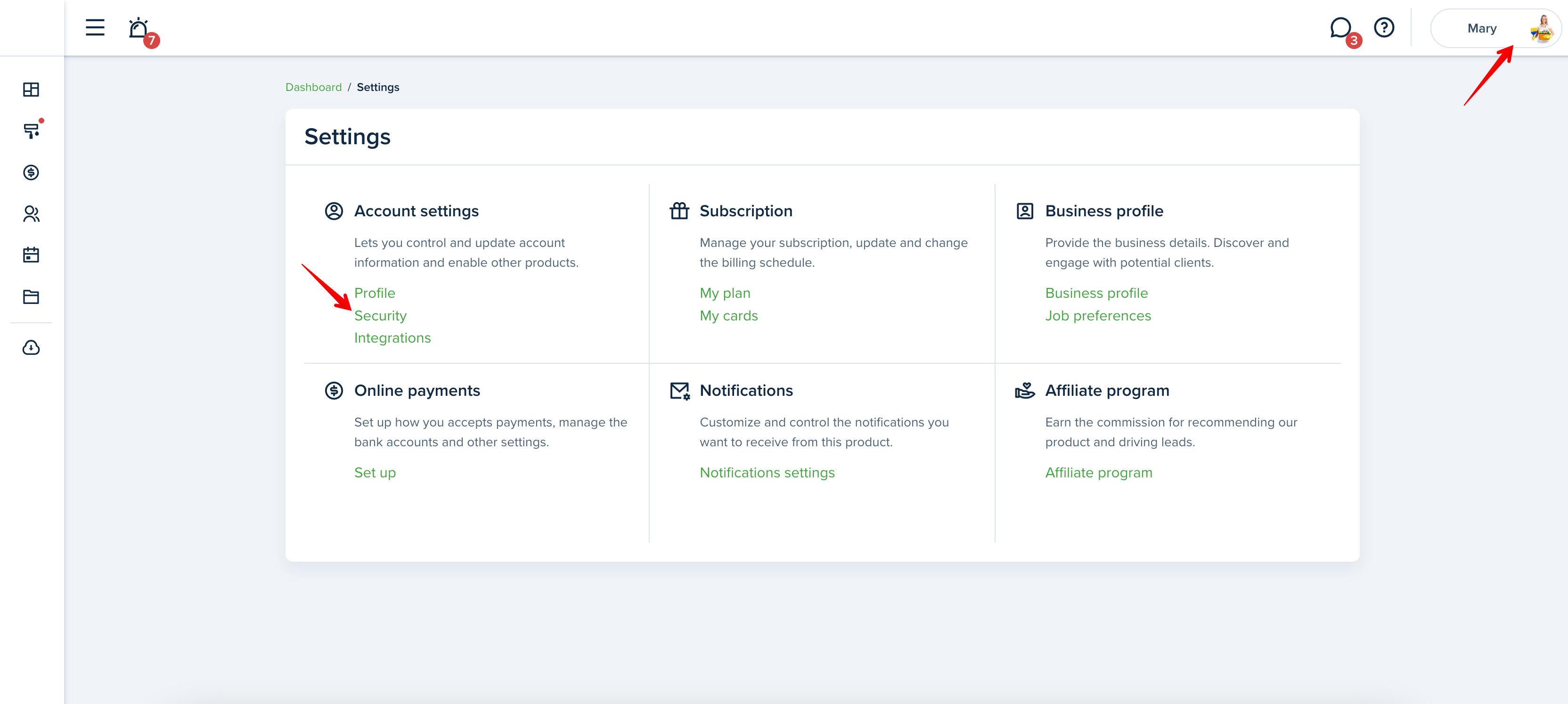
Task: Open the My plan link
Action: click(725, 293)
